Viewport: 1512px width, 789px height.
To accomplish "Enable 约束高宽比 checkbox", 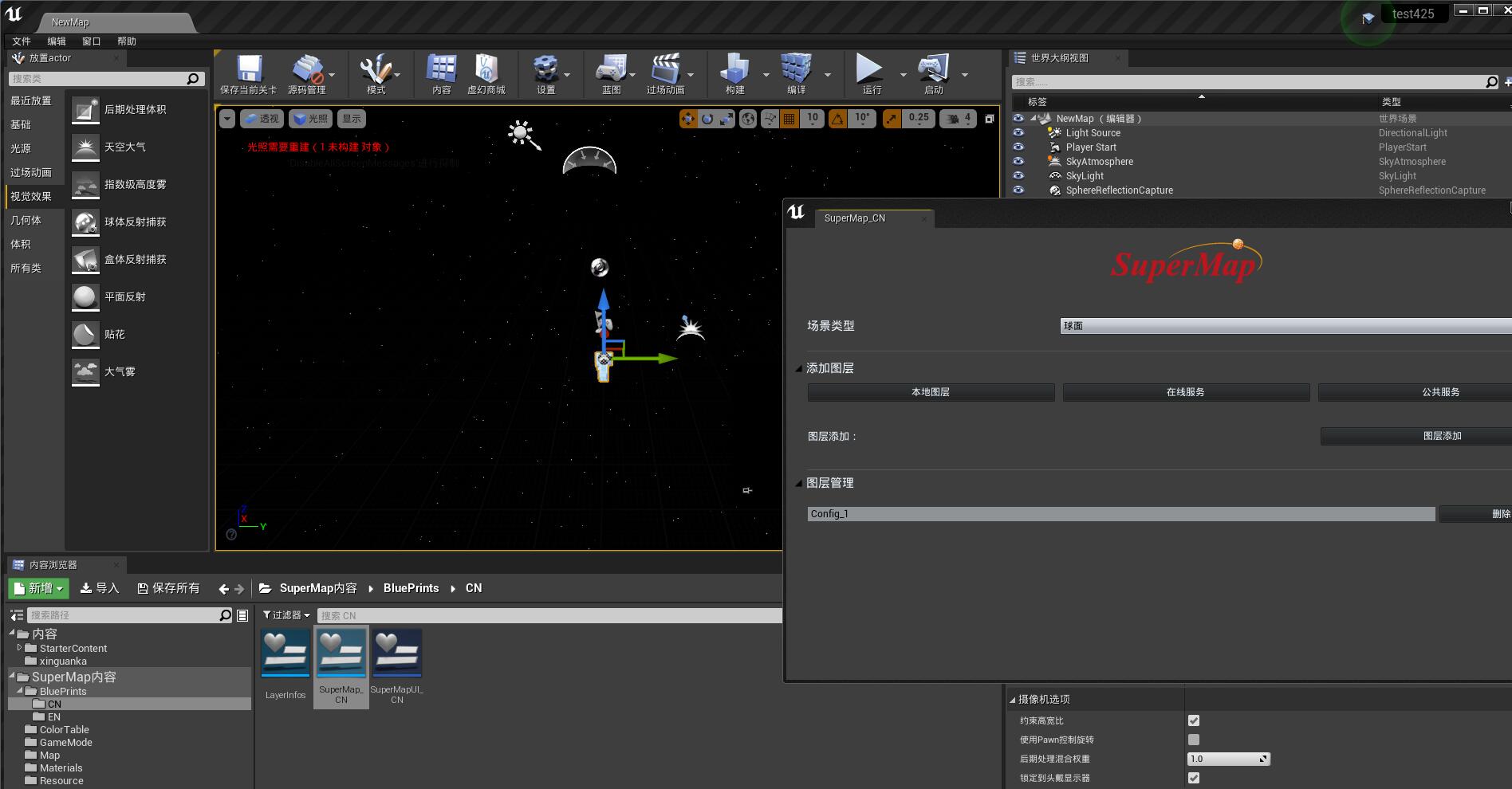I will [x=1194, y=720].
